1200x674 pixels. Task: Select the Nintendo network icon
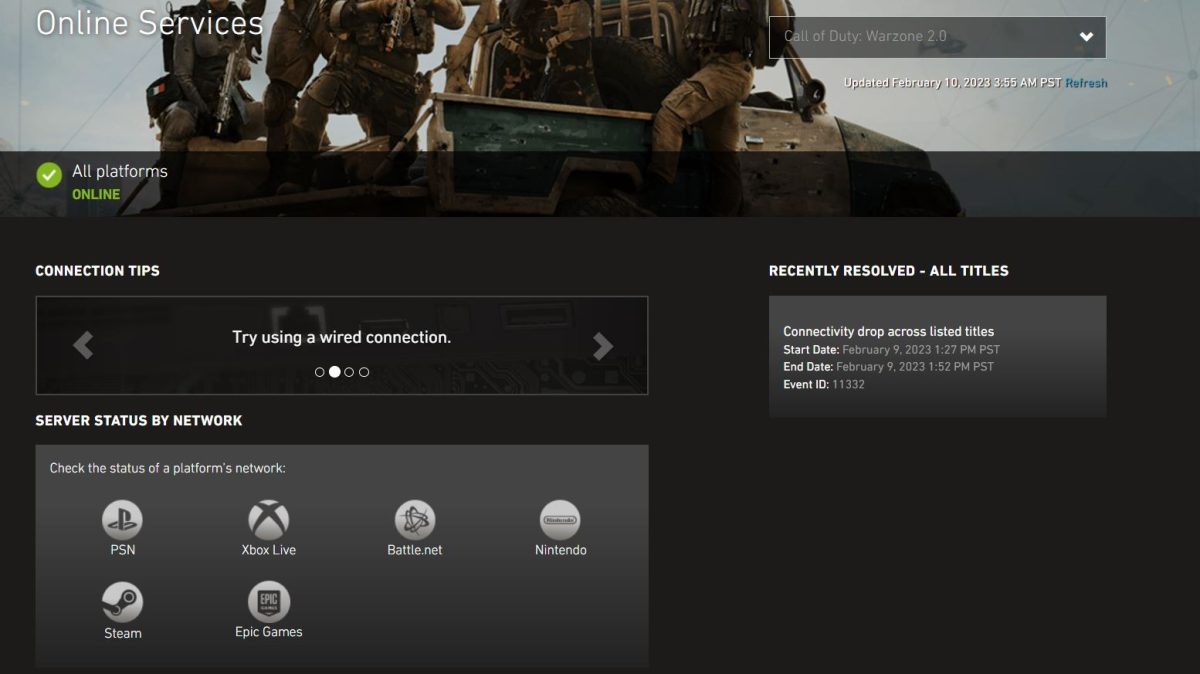pyautogui.click(x=560, y=520)
